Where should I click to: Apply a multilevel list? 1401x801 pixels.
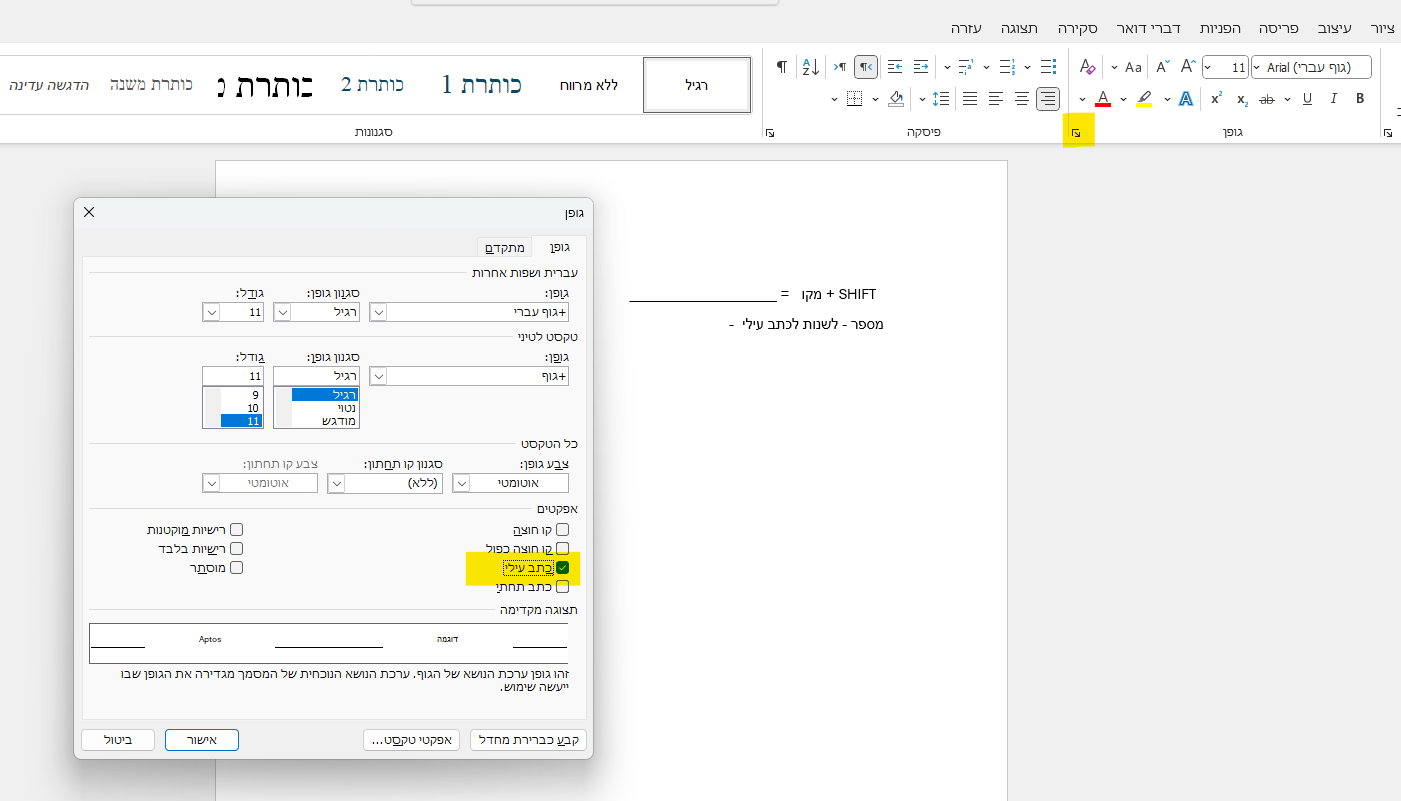pos(965,67)
